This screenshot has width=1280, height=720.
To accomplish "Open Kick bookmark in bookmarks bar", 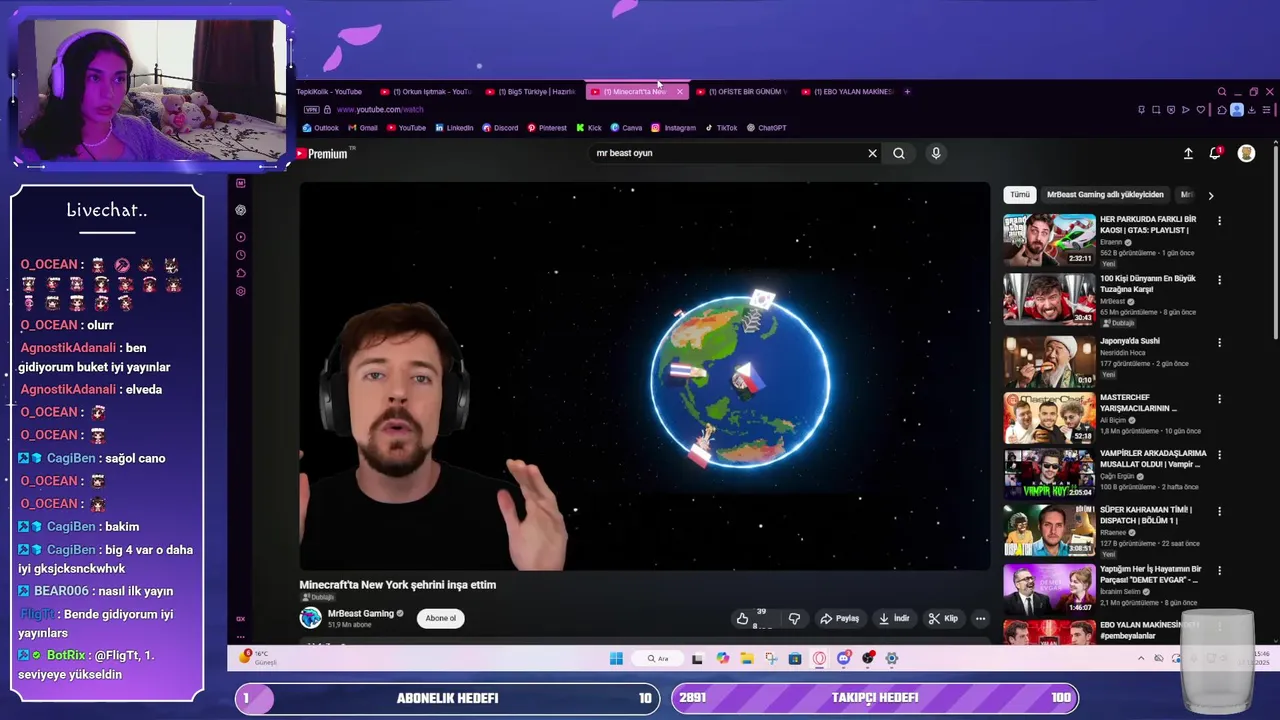I will [x=589, y=128].
